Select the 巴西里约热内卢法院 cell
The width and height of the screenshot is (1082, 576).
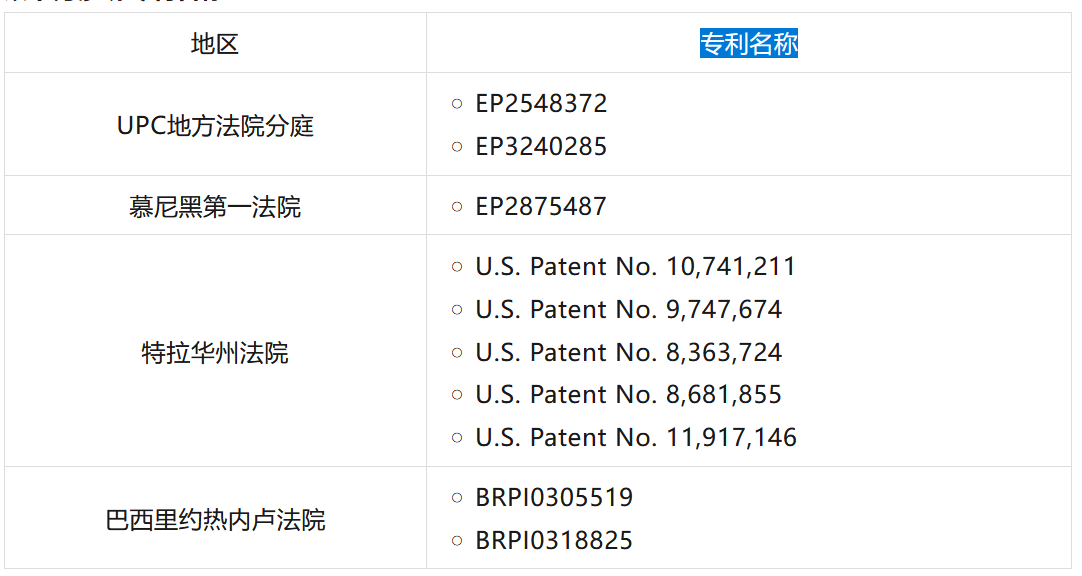coord(215,520)
